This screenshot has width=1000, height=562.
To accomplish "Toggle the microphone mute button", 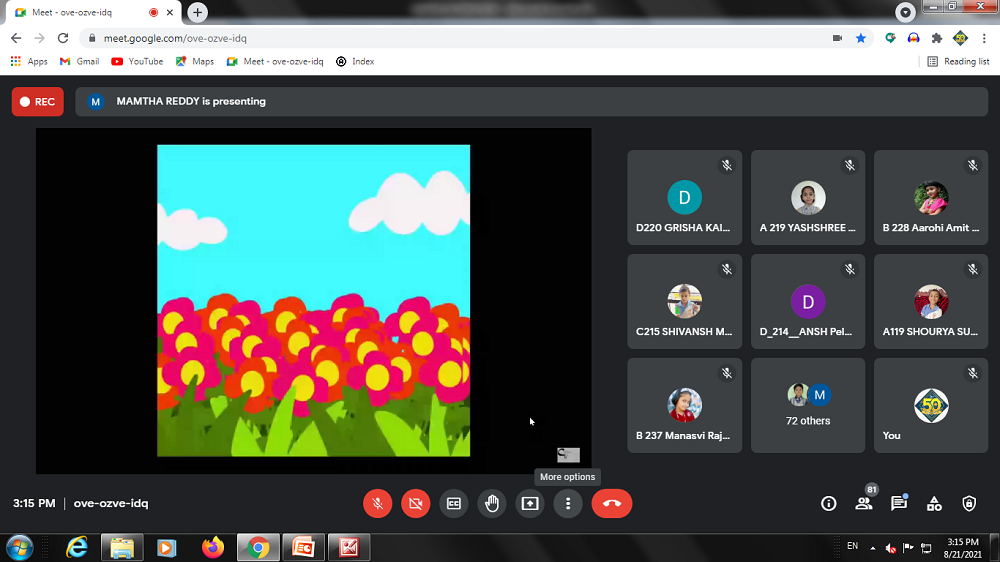I will click(377, 504).
